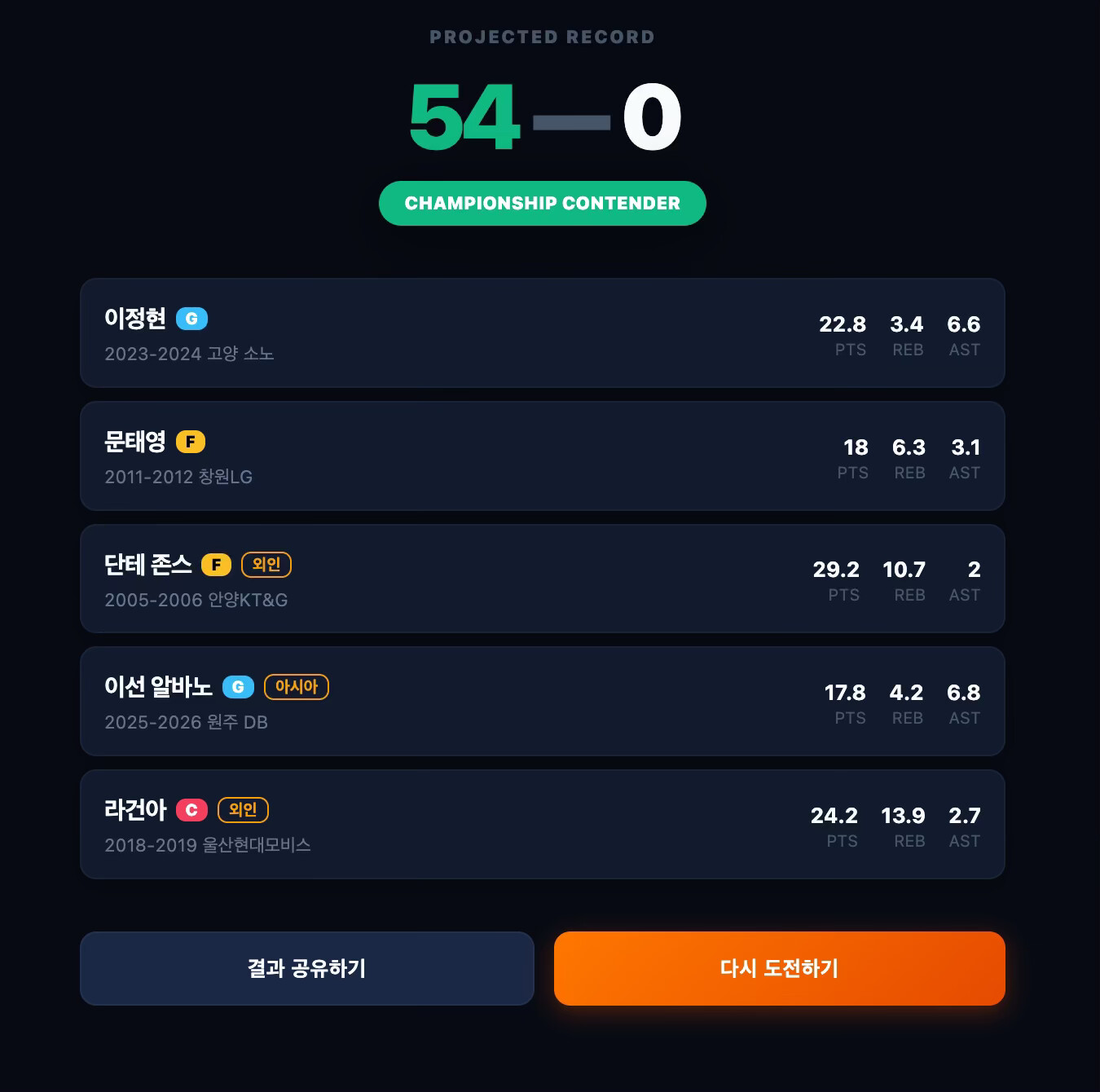Click the yellow F badge beside 문태영

191,442
